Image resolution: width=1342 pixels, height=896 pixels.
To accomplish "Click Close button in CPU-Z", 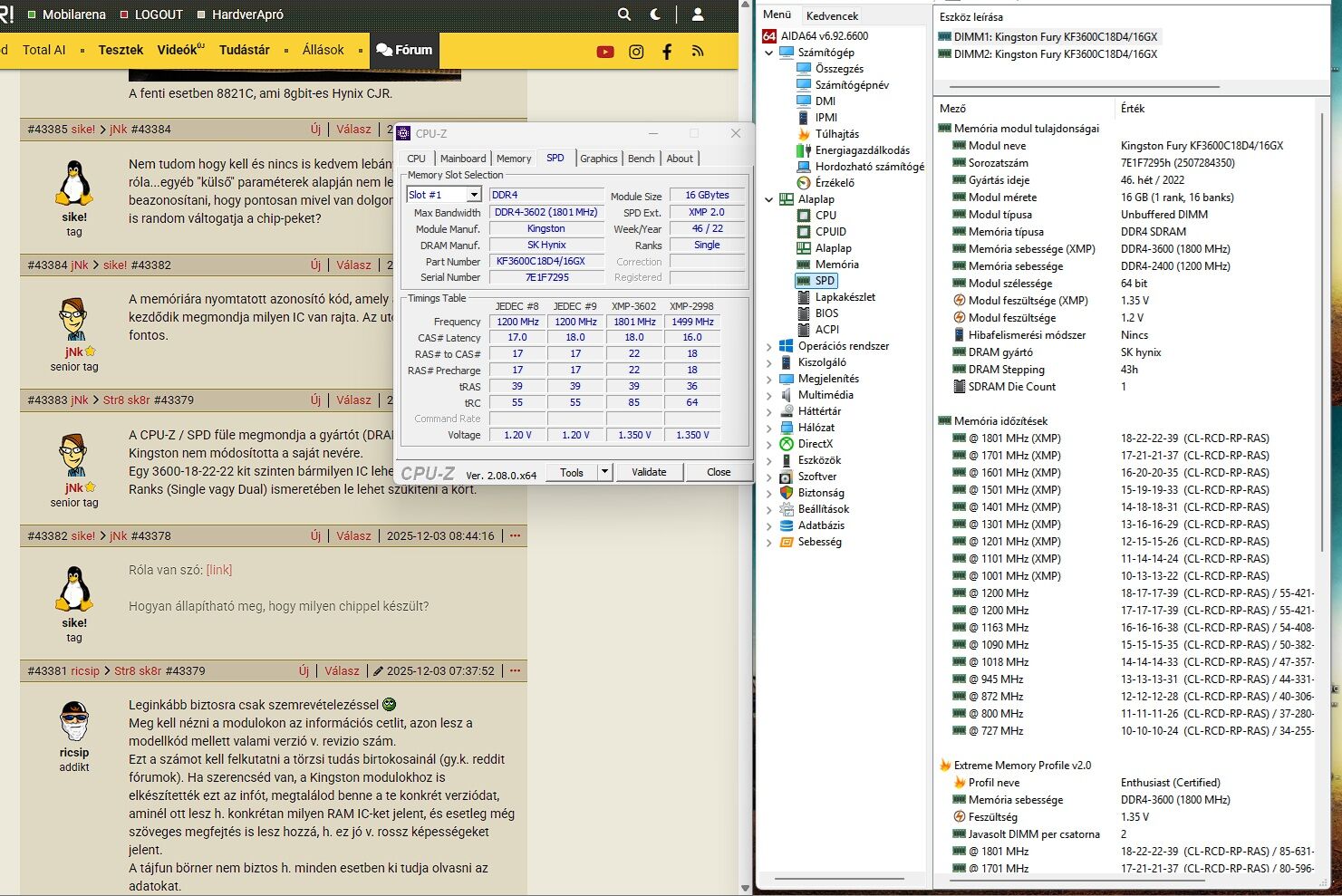I will click(719, 472).
